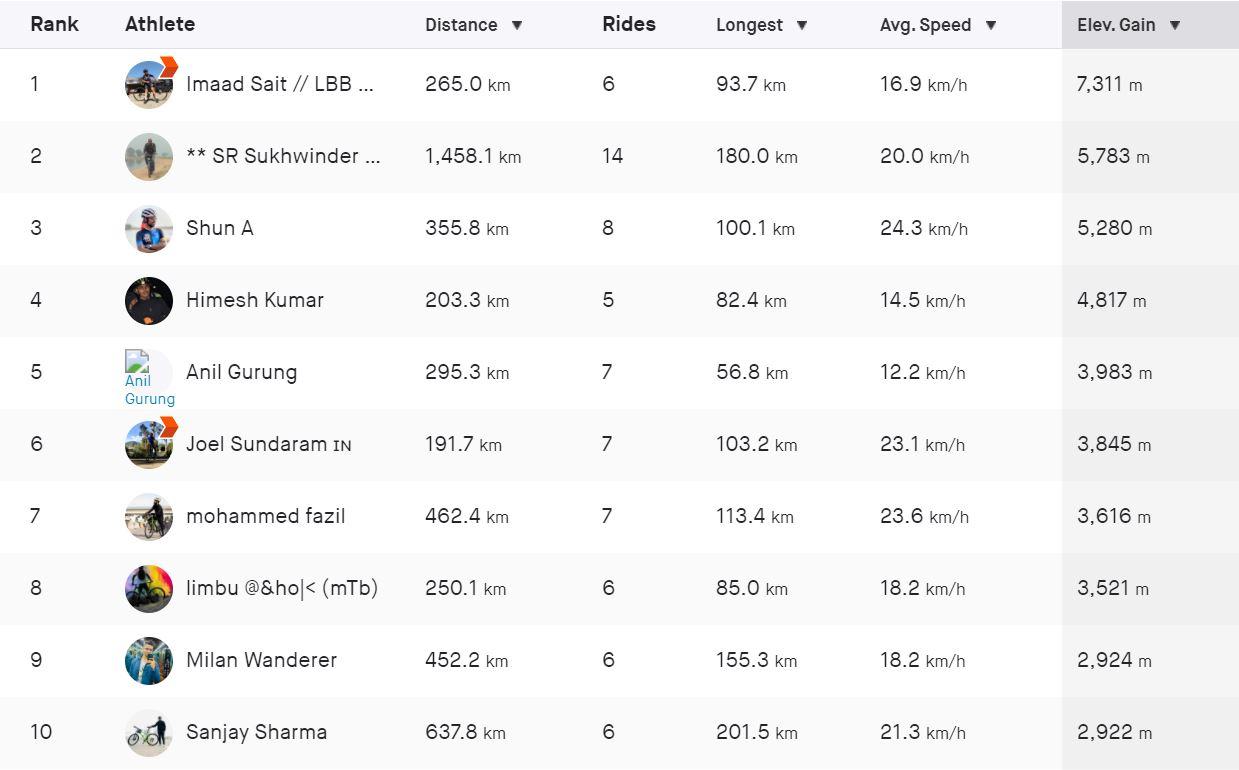1239x770 pixels.
Task: Open Shun A's avatar image
Action: tap(149, 229)
